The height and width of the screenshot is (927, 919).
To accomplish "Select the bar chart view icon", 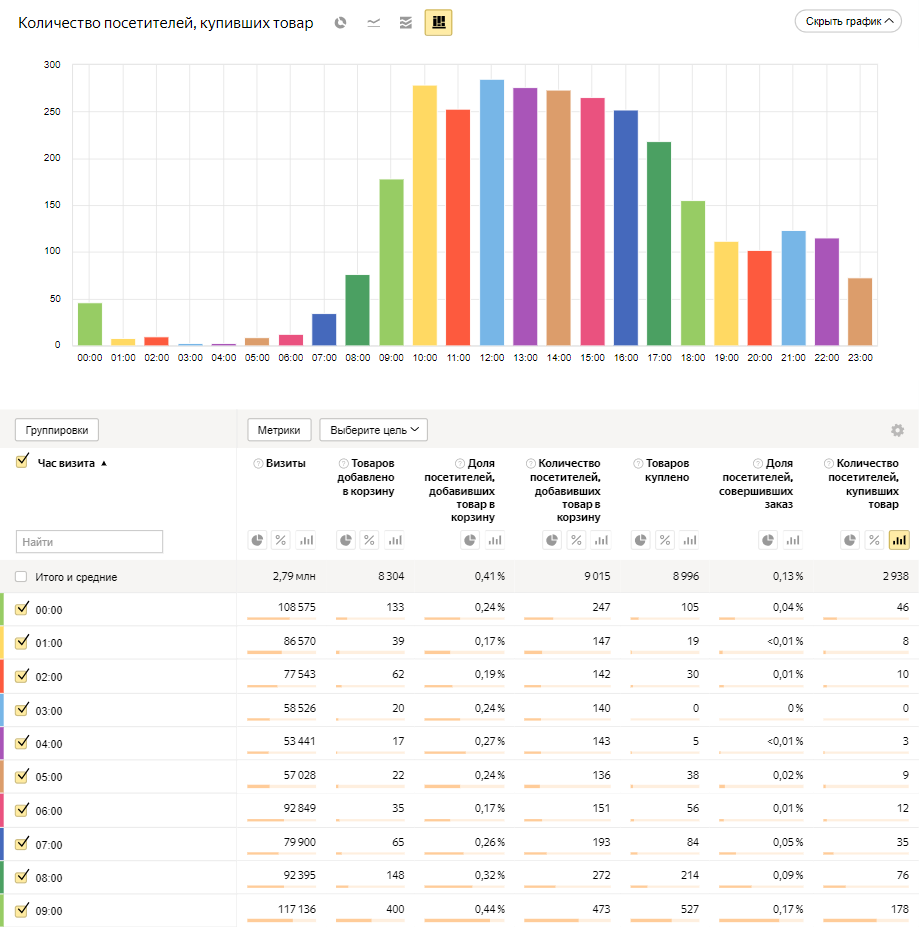I will (438, 22).
